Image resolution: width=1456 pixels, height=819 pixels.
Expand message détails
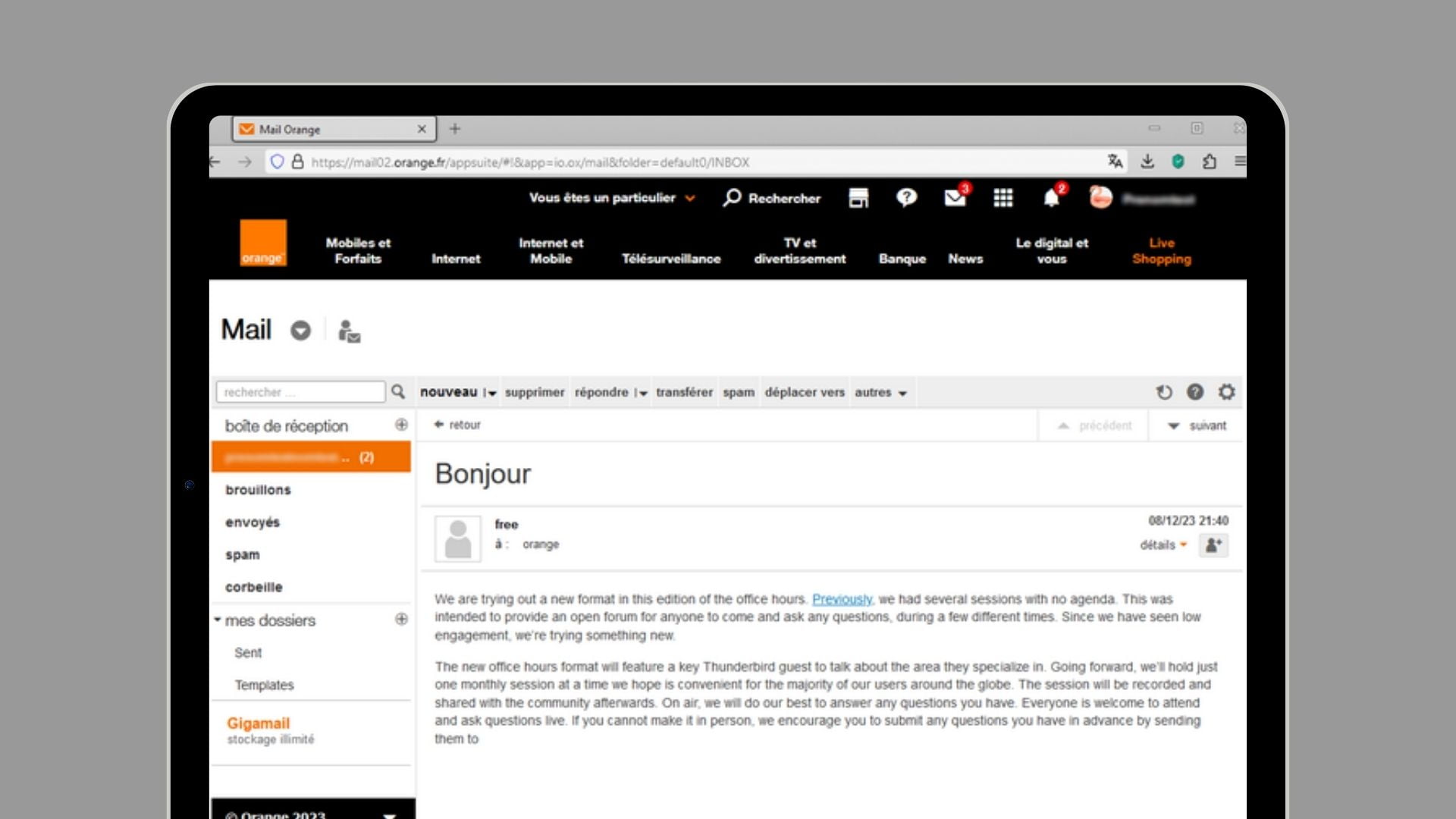[1163, 544]
